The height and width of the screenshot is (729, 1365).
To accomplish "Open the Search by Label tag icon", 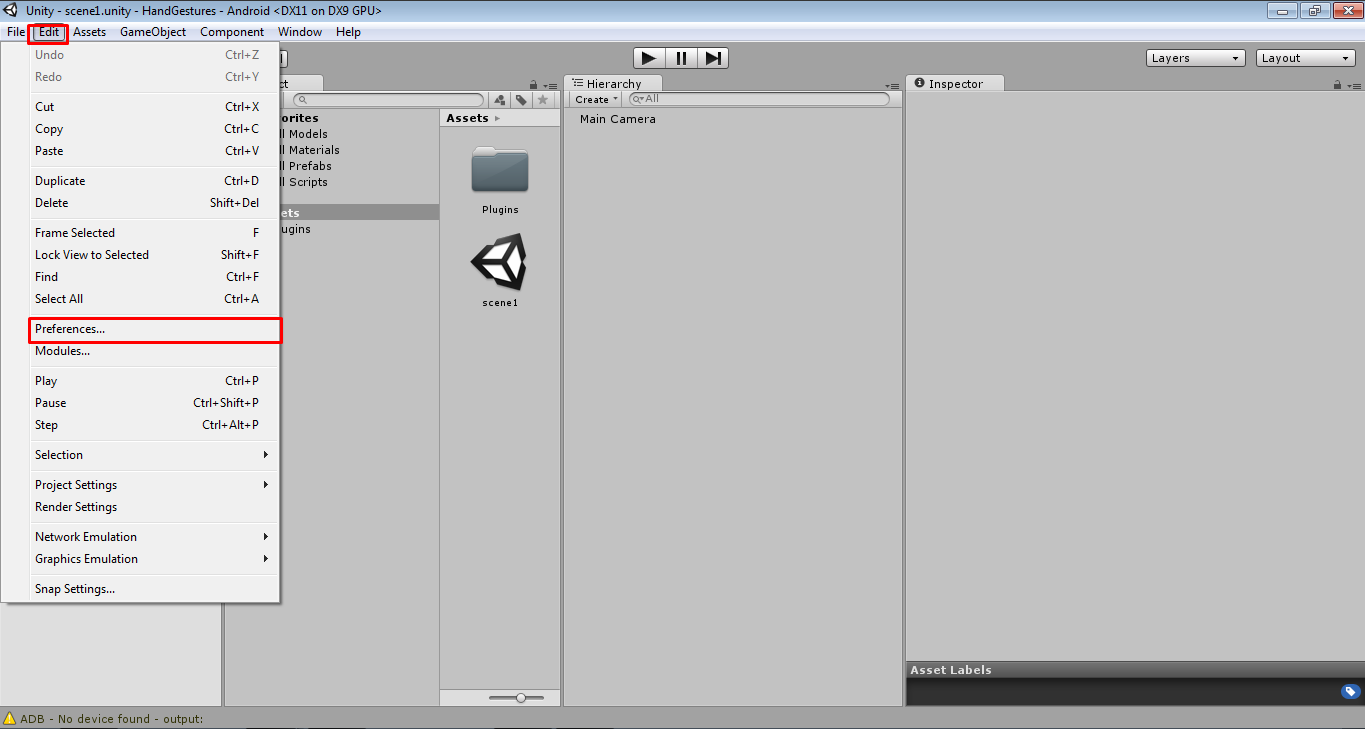I will coord(521,100).
